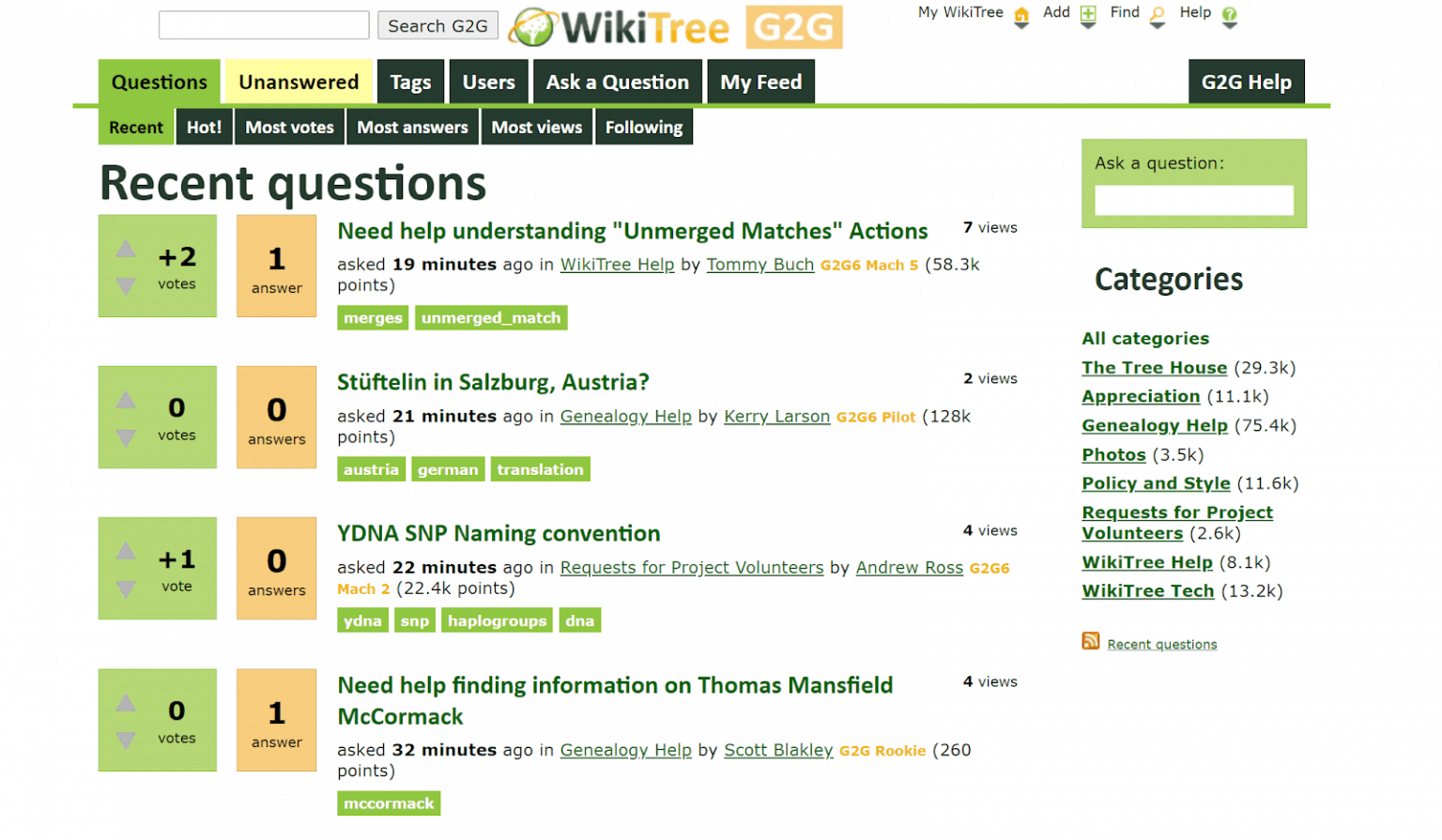Switch to the Unanswered tab

[298, 82]
